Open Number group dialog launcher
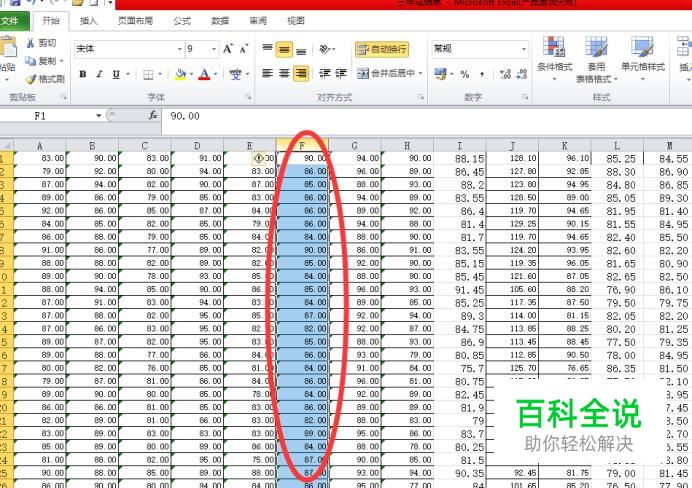692x488 pixels. point(525,97)
